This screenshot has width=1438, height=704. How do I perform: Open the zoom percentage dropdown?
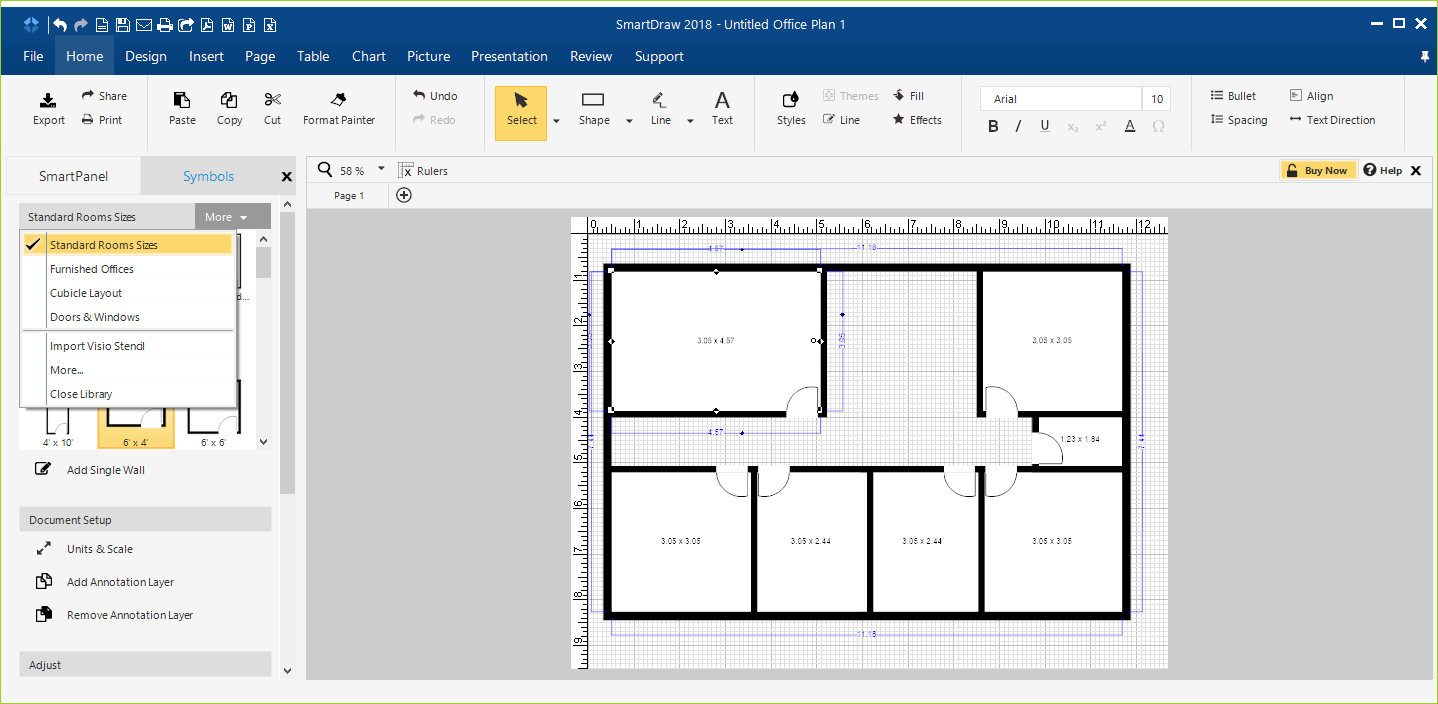tap(381, 170)
